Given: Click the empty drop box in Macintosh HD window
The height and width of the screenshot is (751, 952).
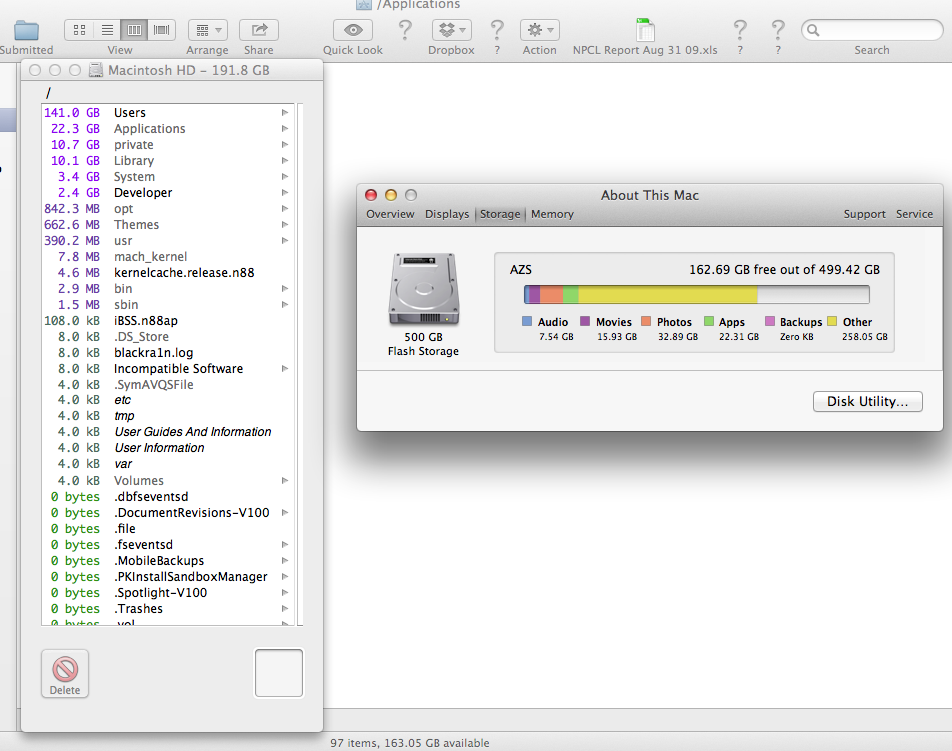Looking at the screenshot, I should [279, 673].
